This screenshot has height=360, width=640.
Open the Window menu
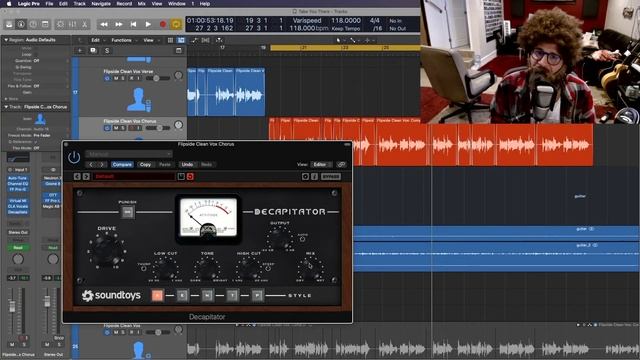tap(177, 4)
